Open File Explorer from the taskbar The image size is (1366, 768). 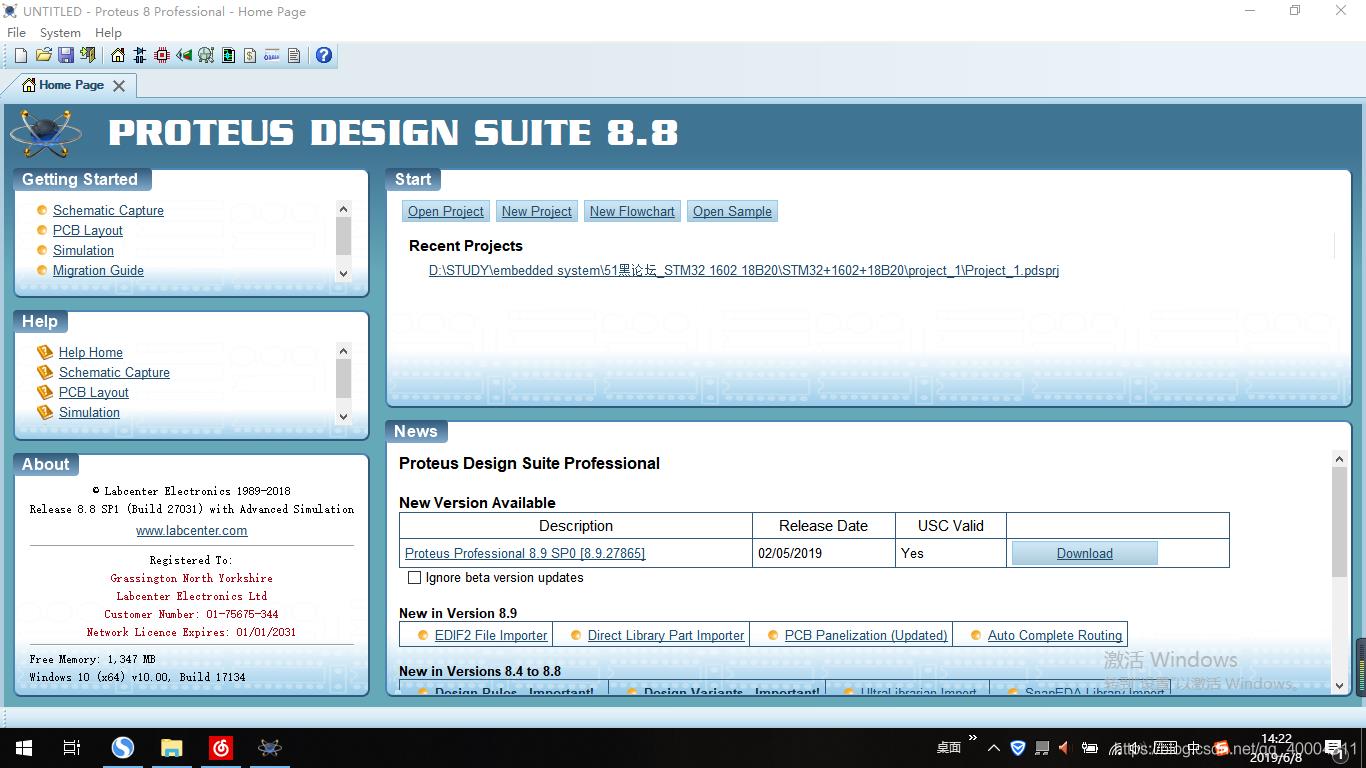(x=172, y=748)
